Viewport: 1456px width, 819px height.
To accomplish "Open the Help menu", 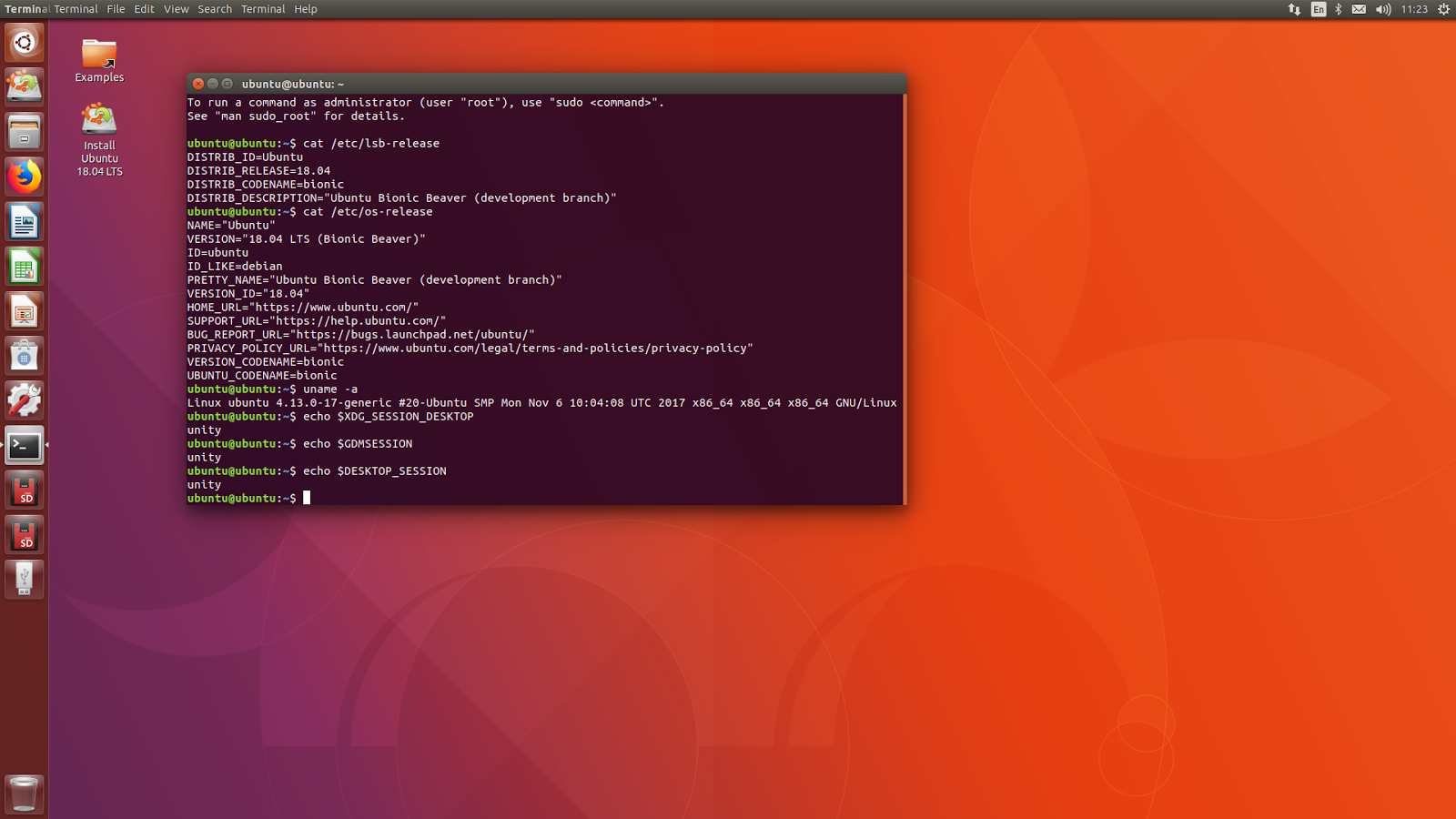I will pos(306,9).
